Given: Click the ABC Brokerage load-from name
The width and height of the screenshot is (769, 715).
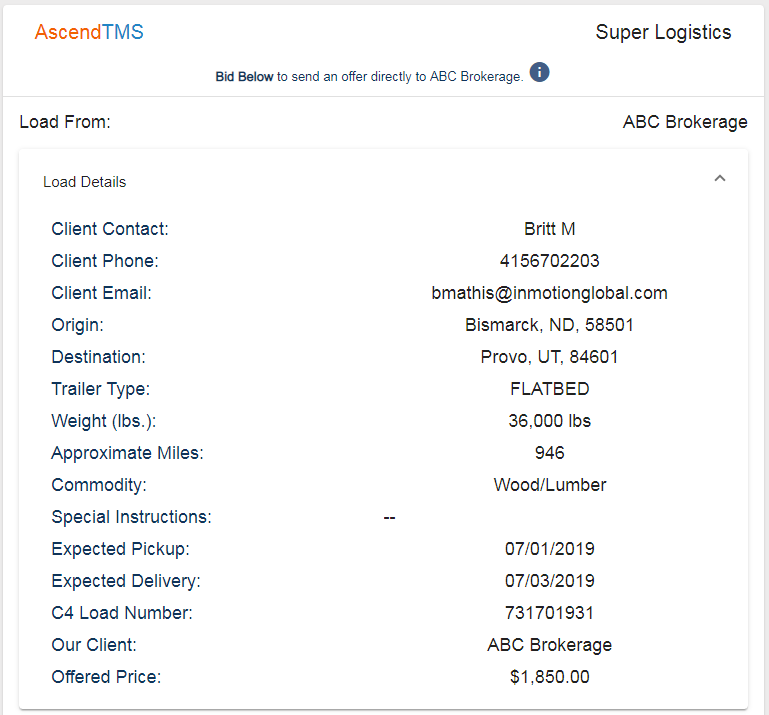Looking at the screenshot, I should (x=685, y=122).
